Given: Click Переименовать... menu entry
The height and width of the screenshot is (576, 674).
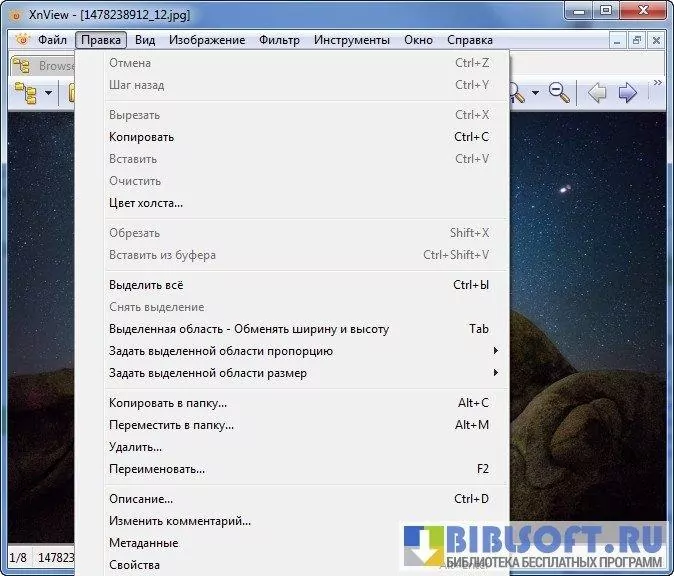Looking at the screenshot, I should point(157,469).
